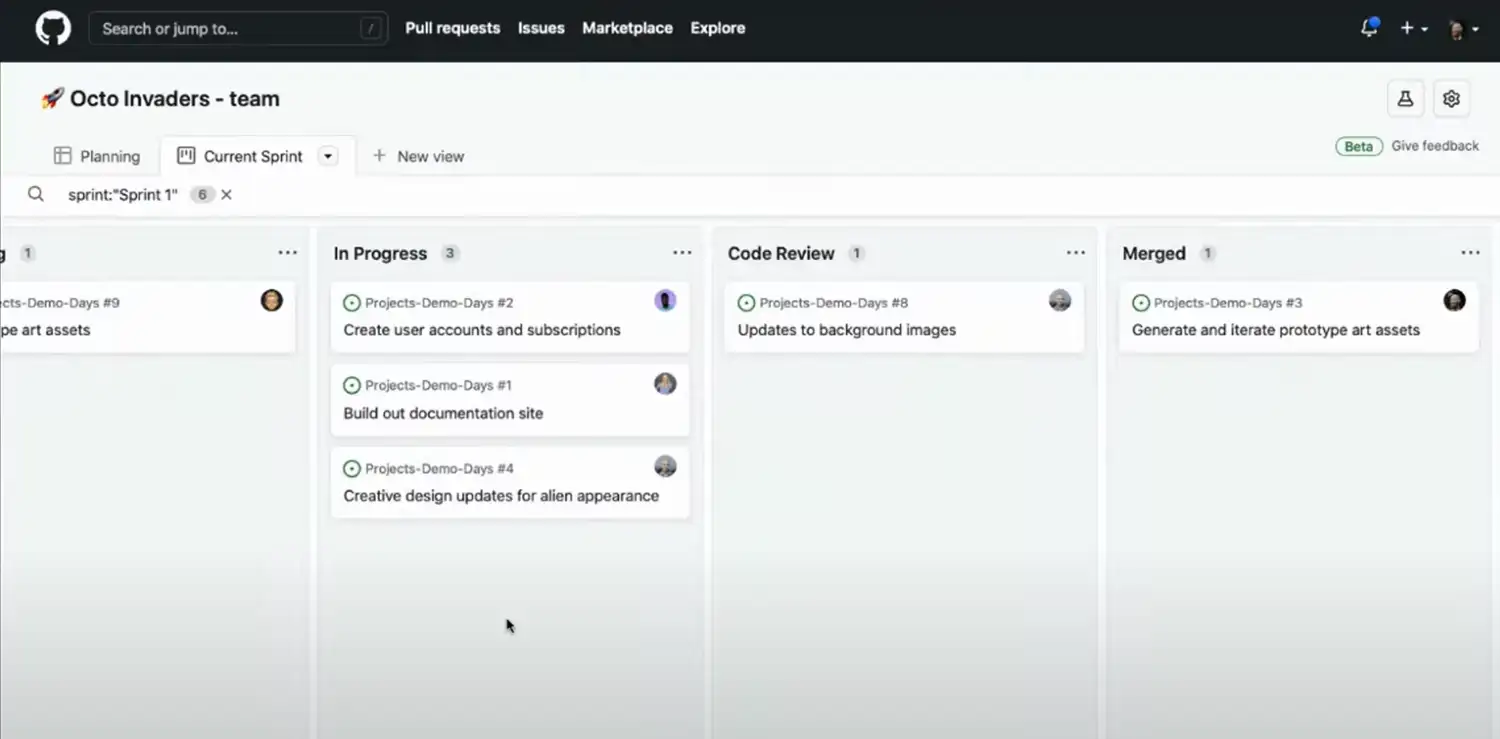Click open-issue icon on Projects-Demo-Days #1
Image resolution: width=1500 pixels, height=739 pixels.
click(352, 386)
